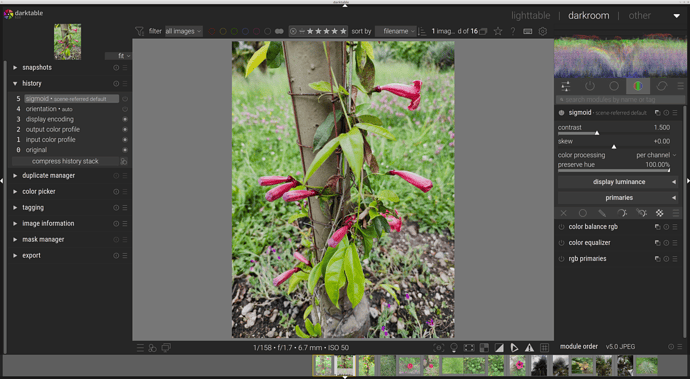Toggle the clipping warning triangle indicator
This screenshot has height=379, width=690.
click(x=529, y=348)
